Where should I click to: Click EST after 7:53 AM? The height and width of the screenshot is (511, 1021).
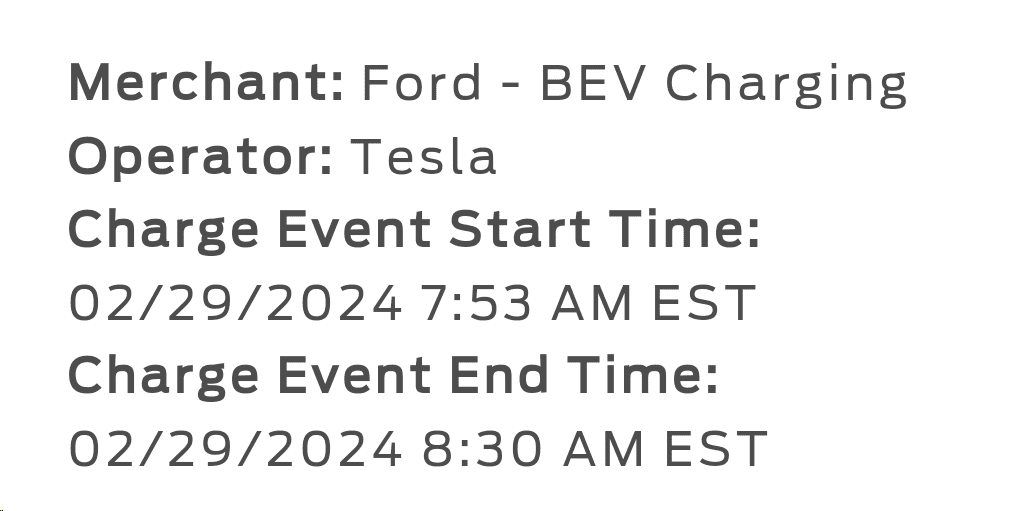pos(703,304)
